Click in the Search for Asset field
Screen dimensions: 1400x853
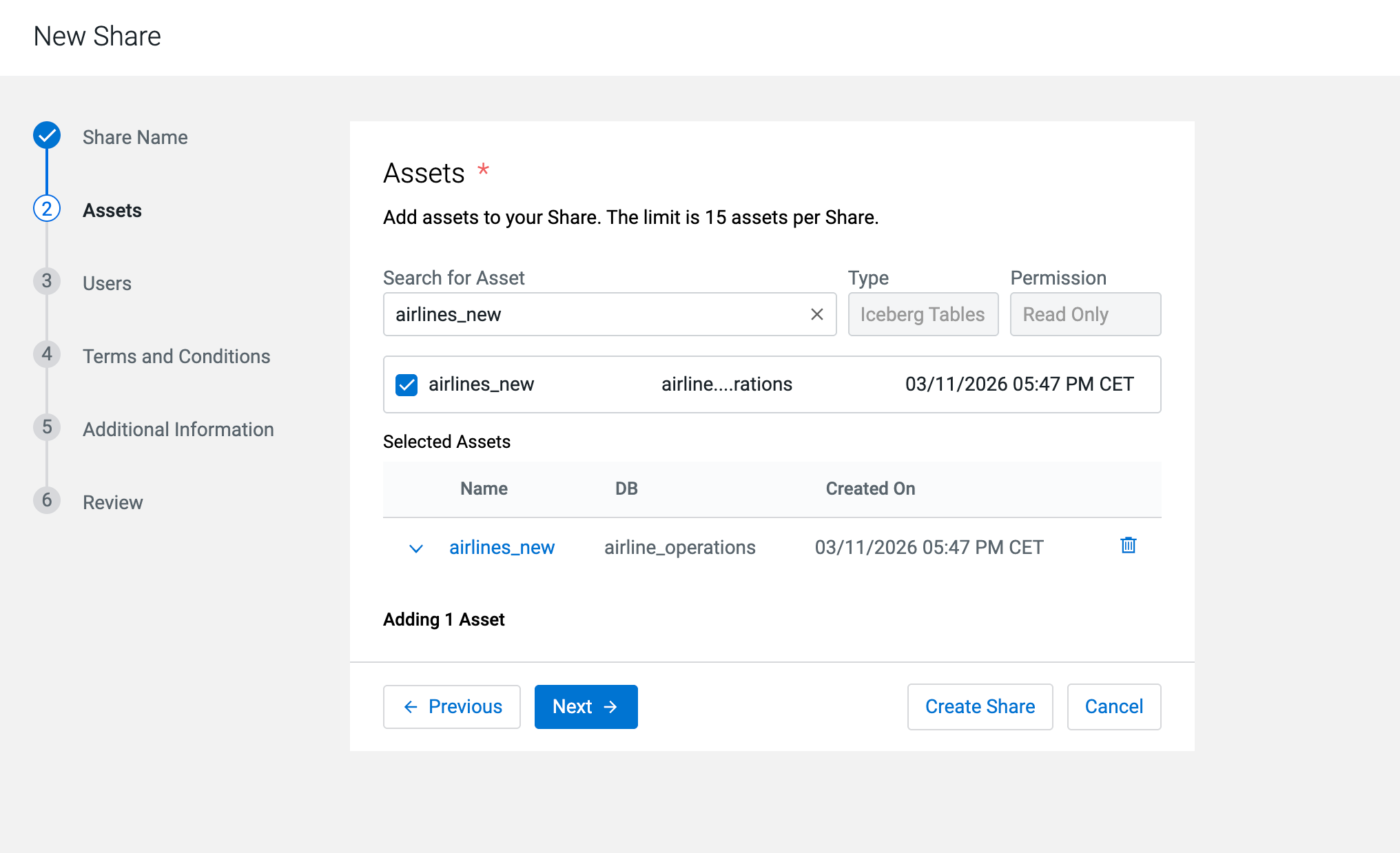[x=593, y=315]
